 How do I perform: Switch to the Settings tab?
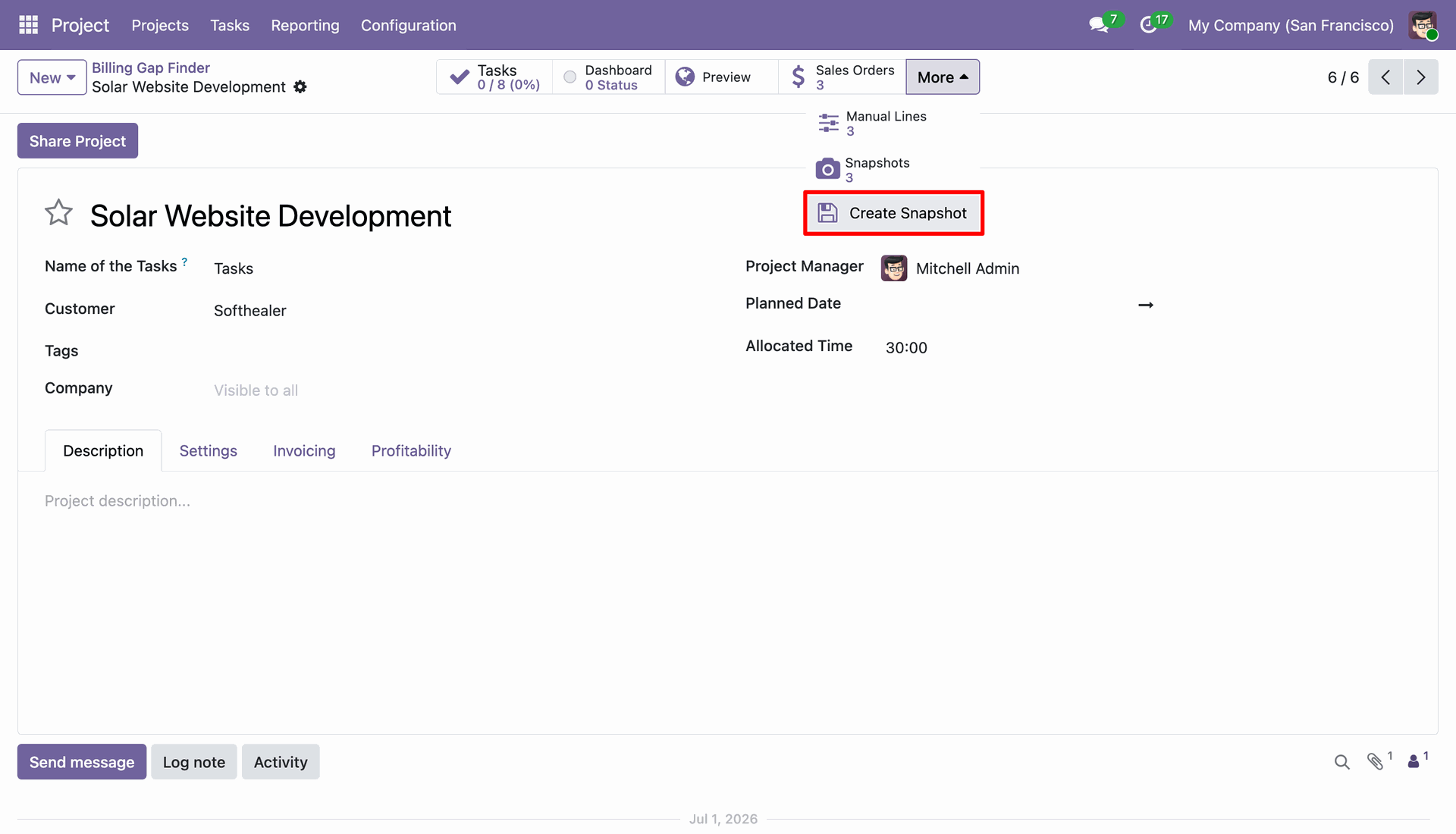pos(209,451)
